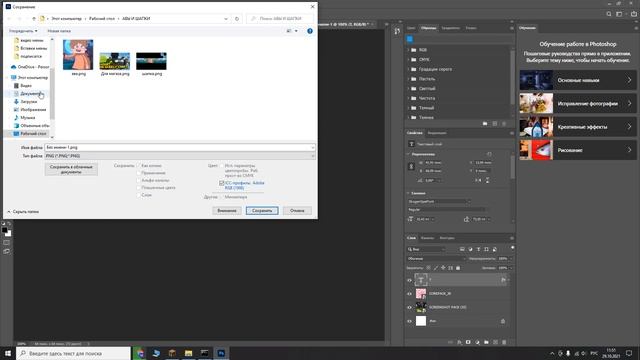
Task: Enable the Слои checkbox
Action: click(139, 195)
